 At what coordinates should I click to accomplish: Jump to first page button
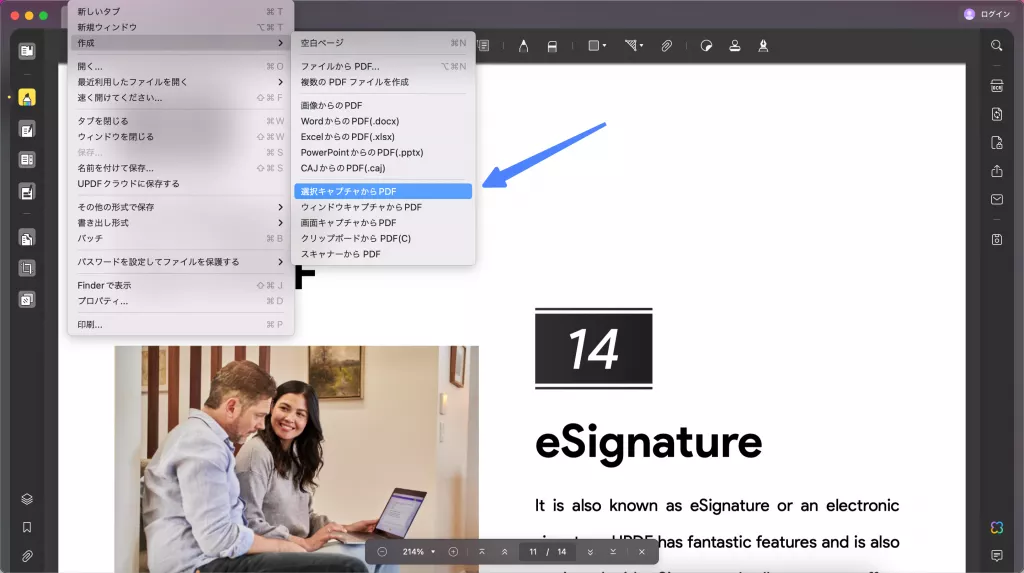pos(482,552)
